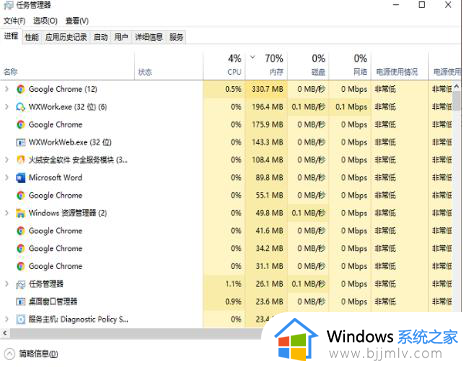This screenshot has height=367, width=463.
Task: Switch to the 详细信息 tab
Action: [x=149, y=37]
